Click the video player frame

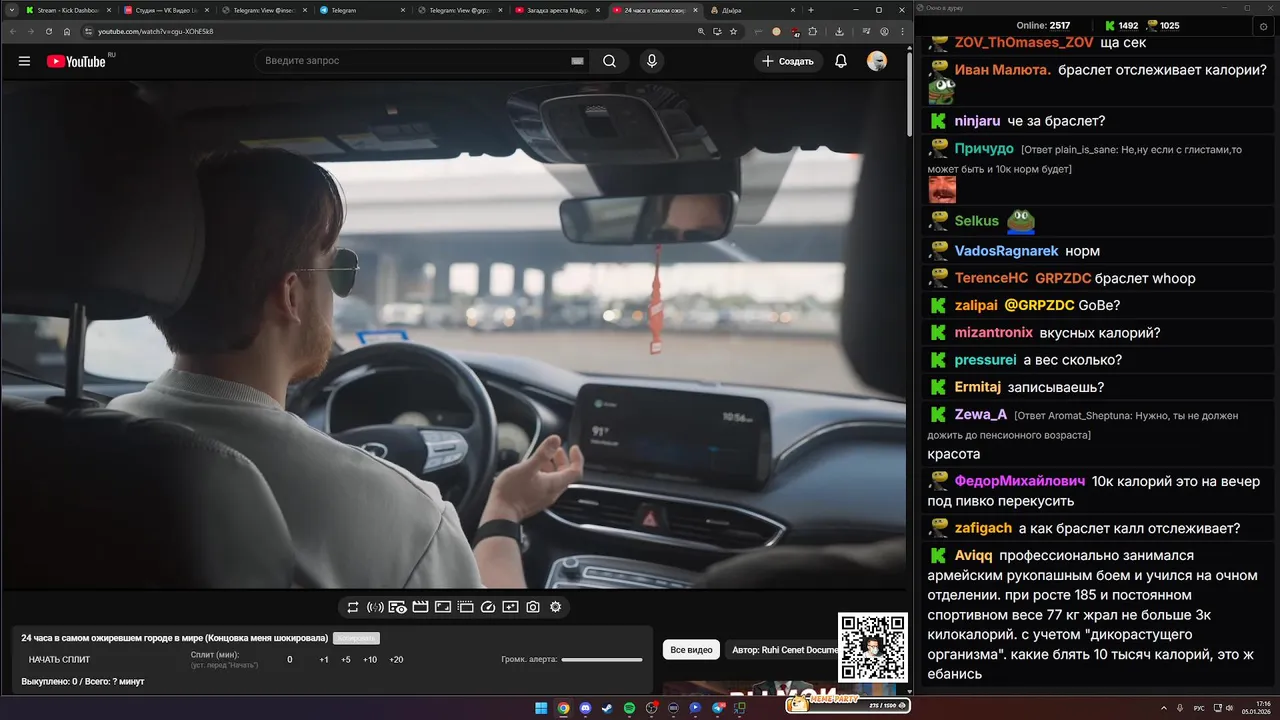(453, 335)
